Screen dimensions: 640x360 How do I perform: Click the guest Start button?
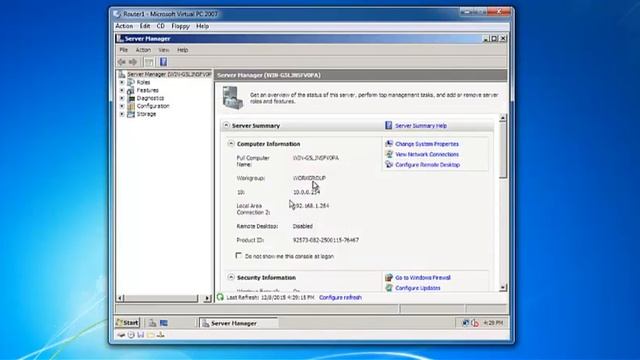[127, 323]
